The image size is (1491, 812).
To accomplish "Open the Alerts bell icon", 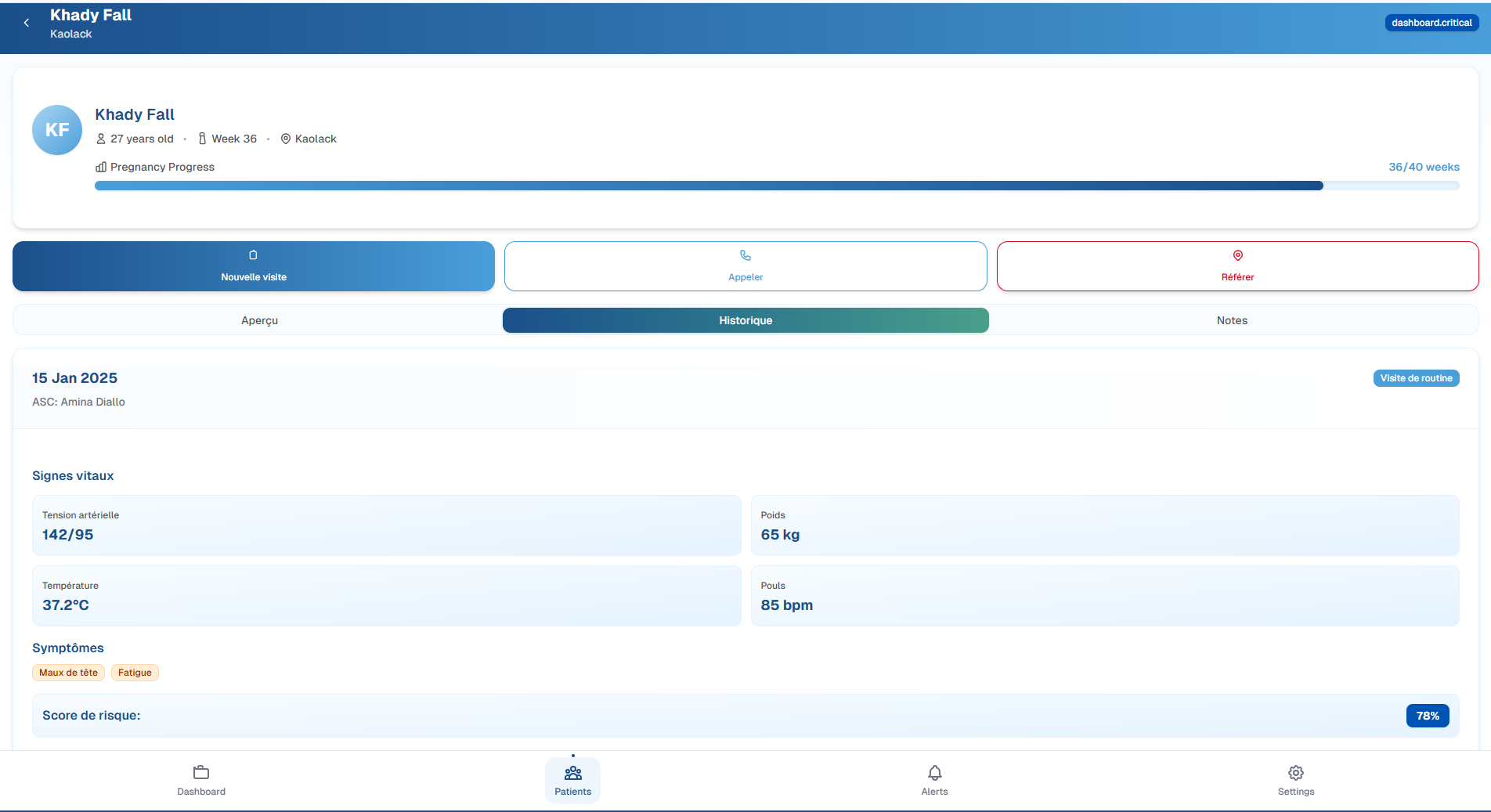I will coord(934,772).
